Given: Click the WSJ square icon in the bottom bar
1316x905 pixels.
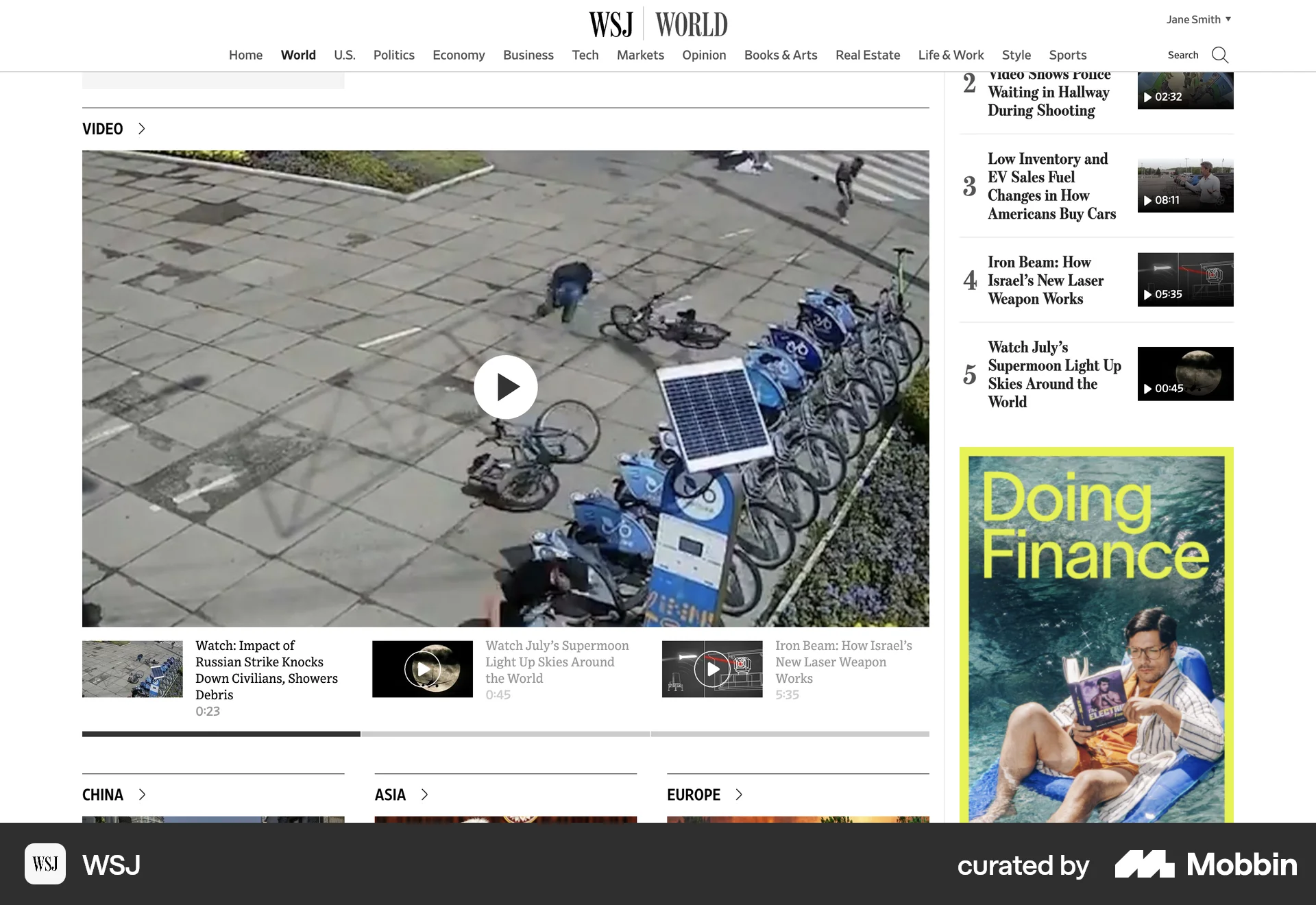Looking at the screenshot, I should pos(45,865).
